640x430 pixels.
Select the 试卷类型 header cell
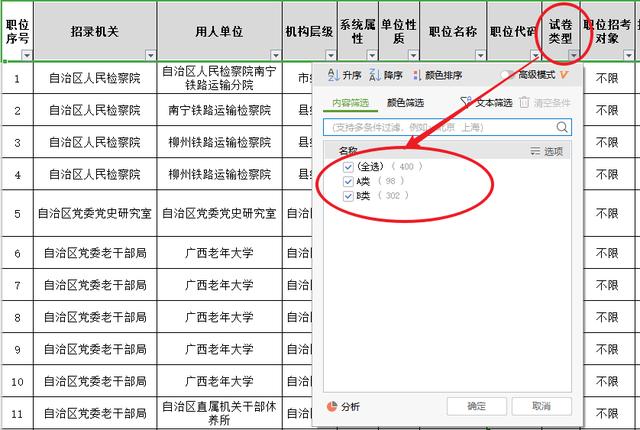click(561, 31)
